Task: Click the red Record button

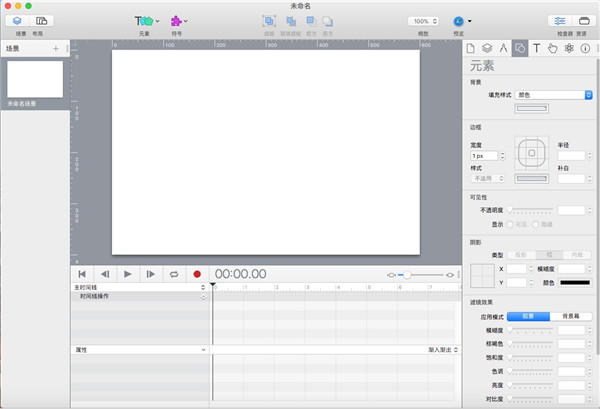Action: point(197,274)
